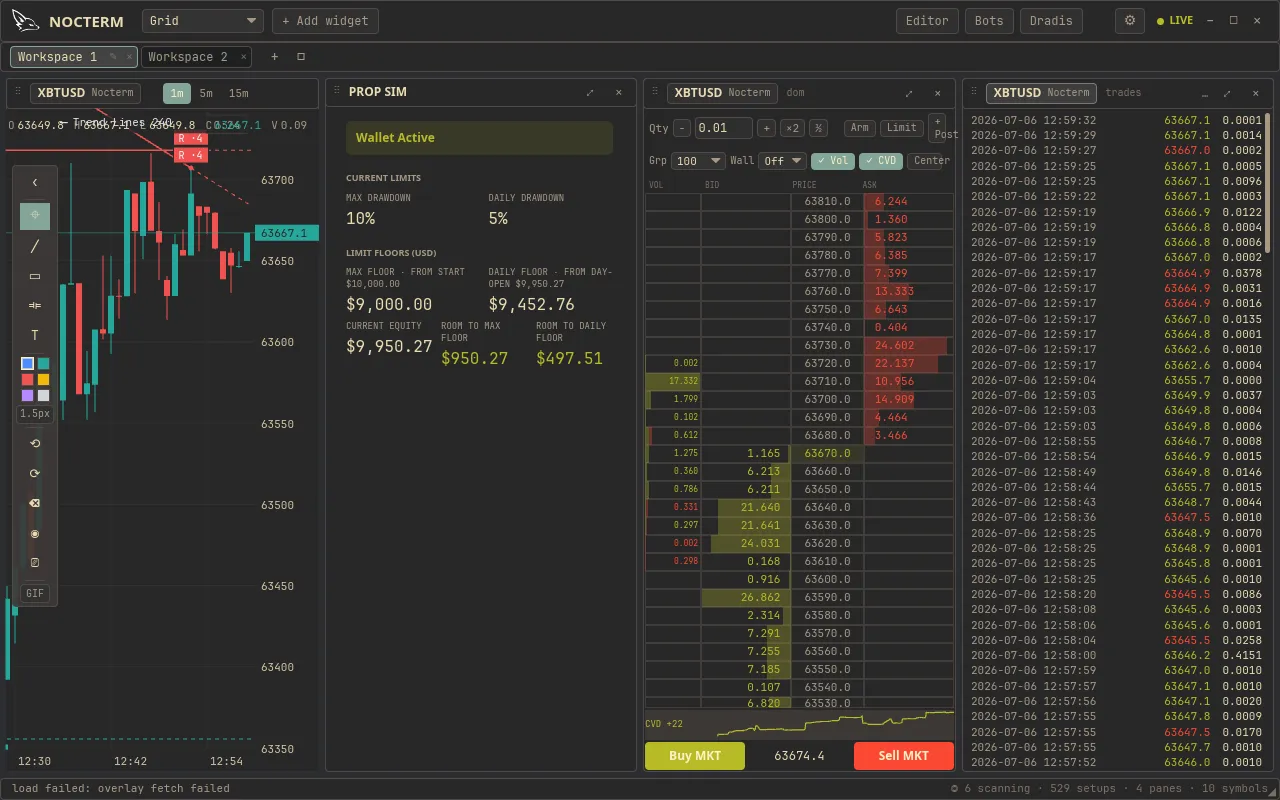Image resolution: width=1280 pixels, height=800 pixels.
Task: Select the crosshair cursor tool
Action: pyautogui.click(x=35, y=216)
